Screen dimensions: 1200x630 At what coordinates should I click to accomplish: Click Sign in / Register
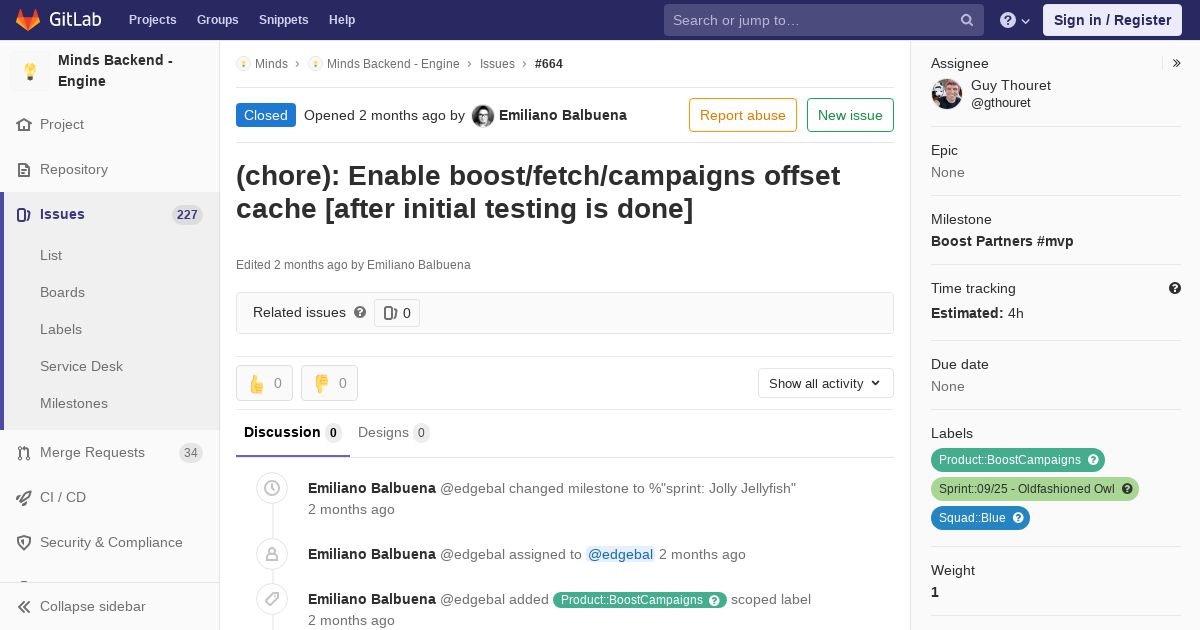[1112, 20]
